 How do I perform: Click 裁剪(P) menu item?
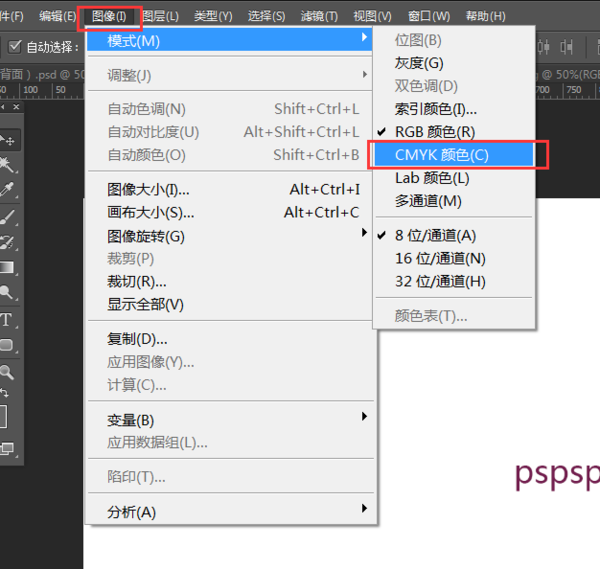(230, 259)
